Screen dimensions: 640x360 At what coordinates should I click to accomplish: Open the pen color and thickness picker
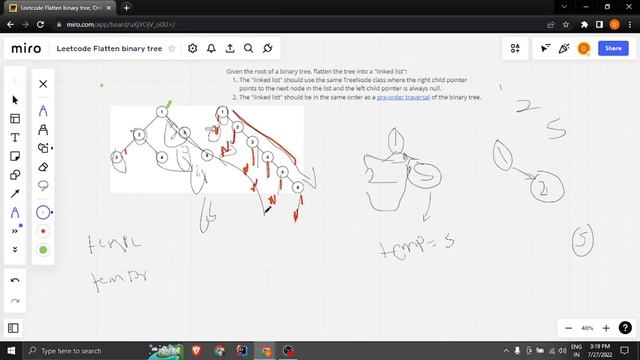click(43, 212)
